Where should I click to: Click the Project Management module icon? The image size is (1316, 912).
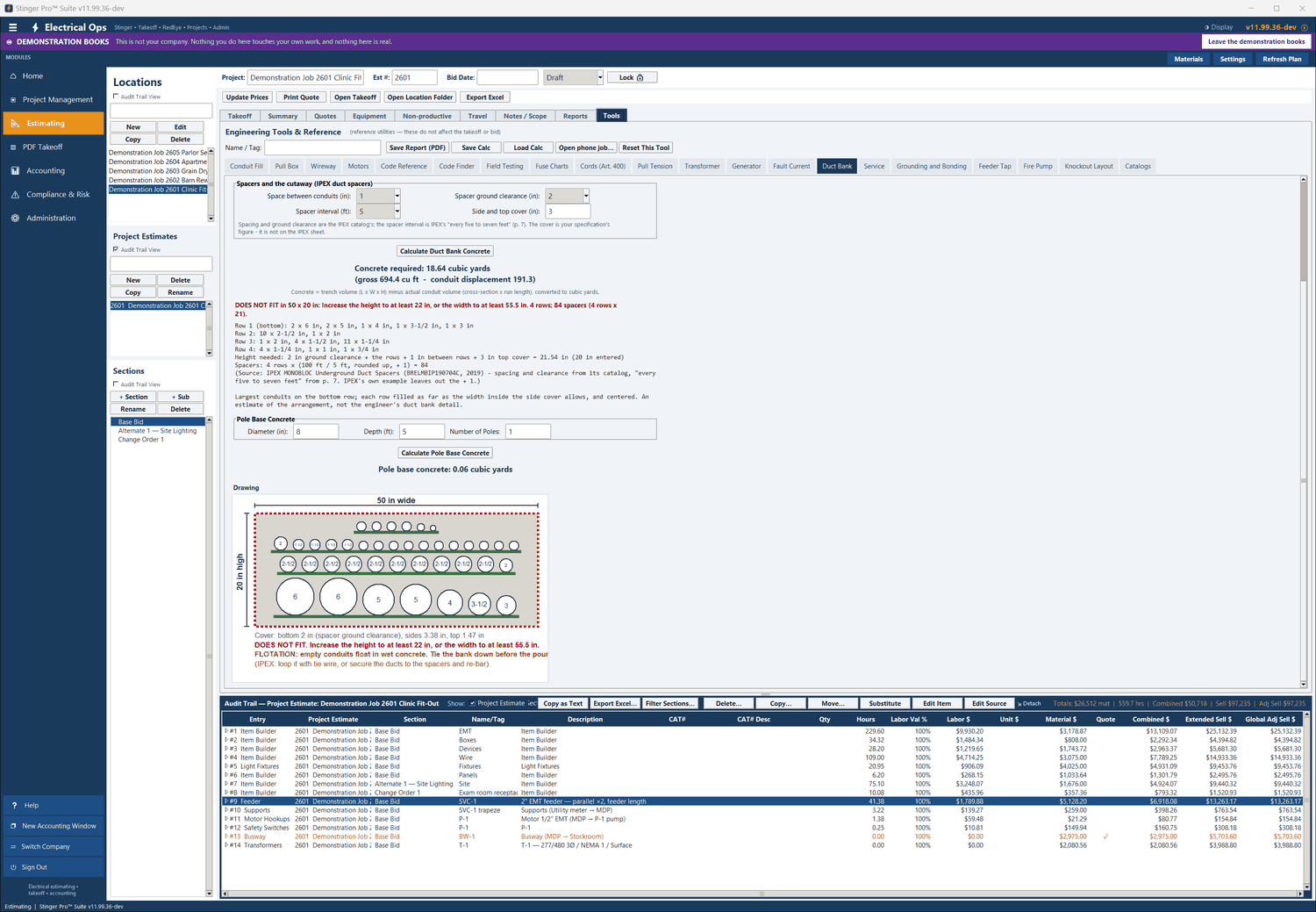[14, 100]
